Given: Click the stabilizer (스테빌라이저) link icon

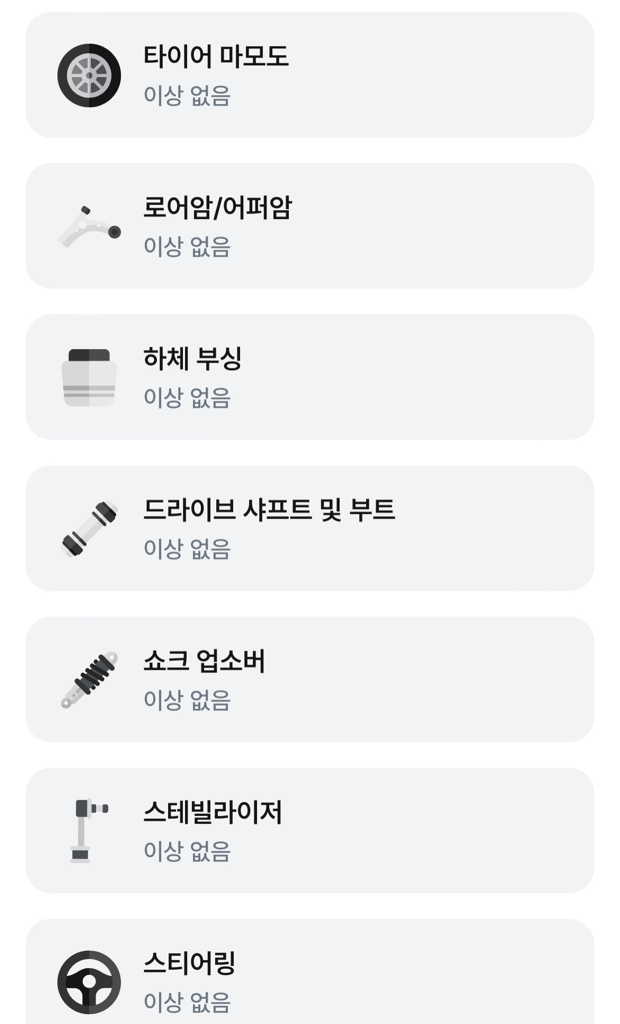Looking at the screenshot, I should (89, 830).
